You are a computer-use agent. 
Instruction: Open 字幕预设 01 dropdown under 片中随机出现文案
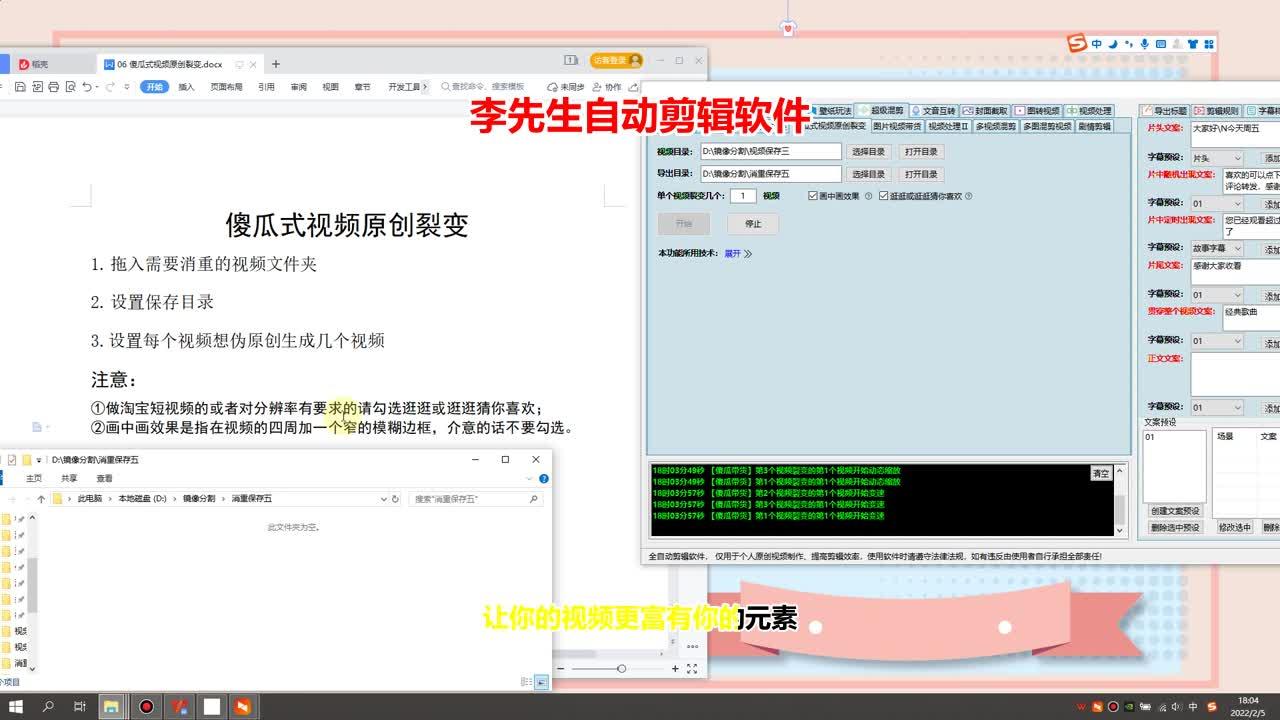pos(1216,203)
